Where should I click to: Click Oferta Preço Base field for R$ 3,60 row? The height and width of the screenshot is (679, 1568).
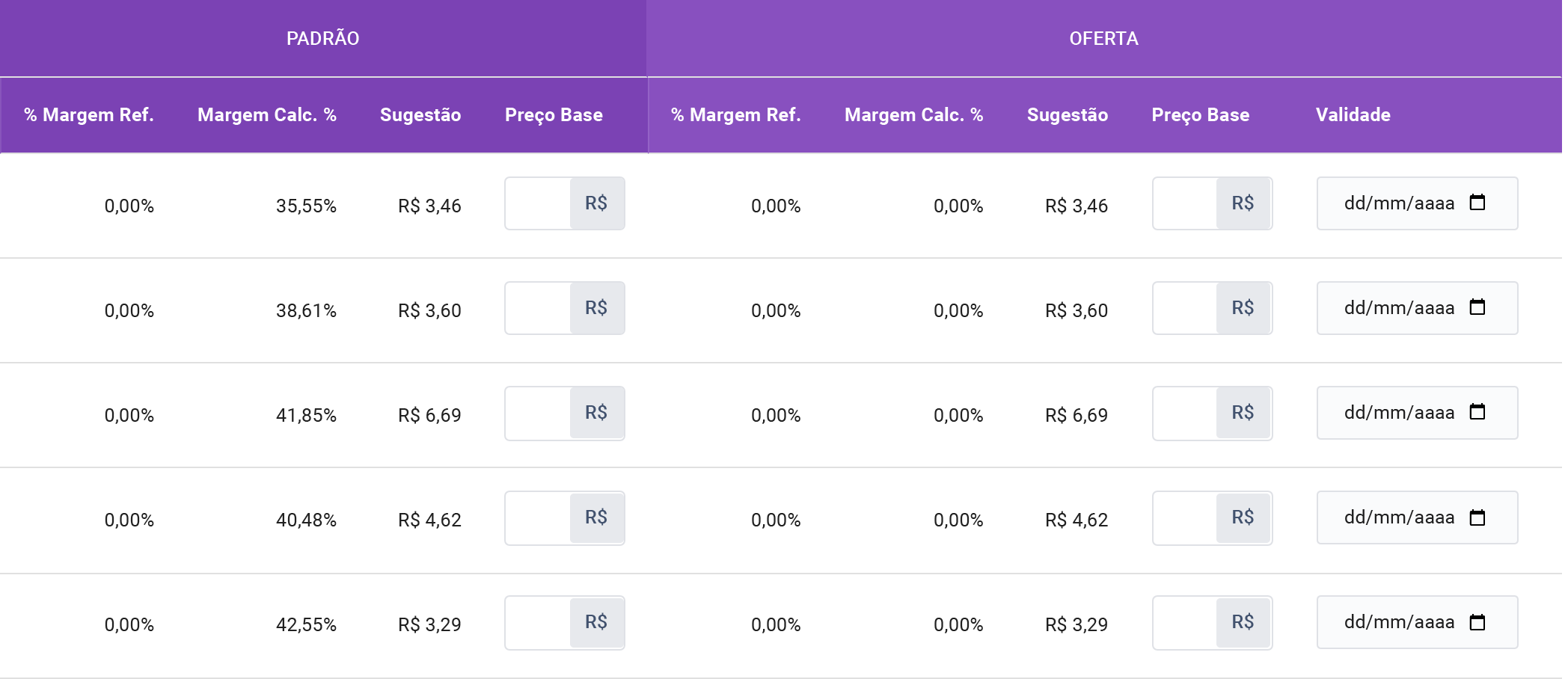(x=1186, y=308)
